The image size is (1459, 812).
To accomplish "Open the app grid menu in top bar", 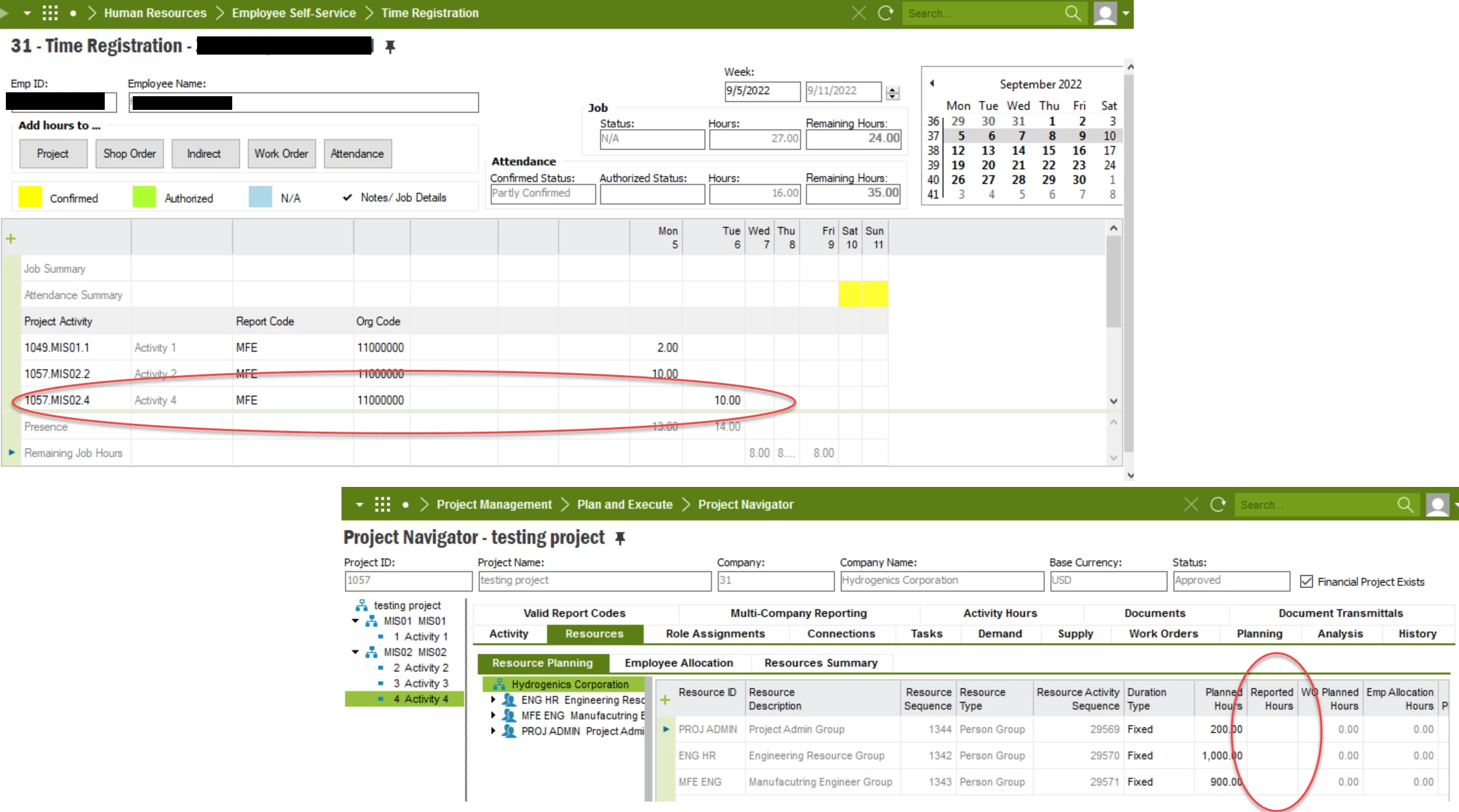I will tap(50, 13).
